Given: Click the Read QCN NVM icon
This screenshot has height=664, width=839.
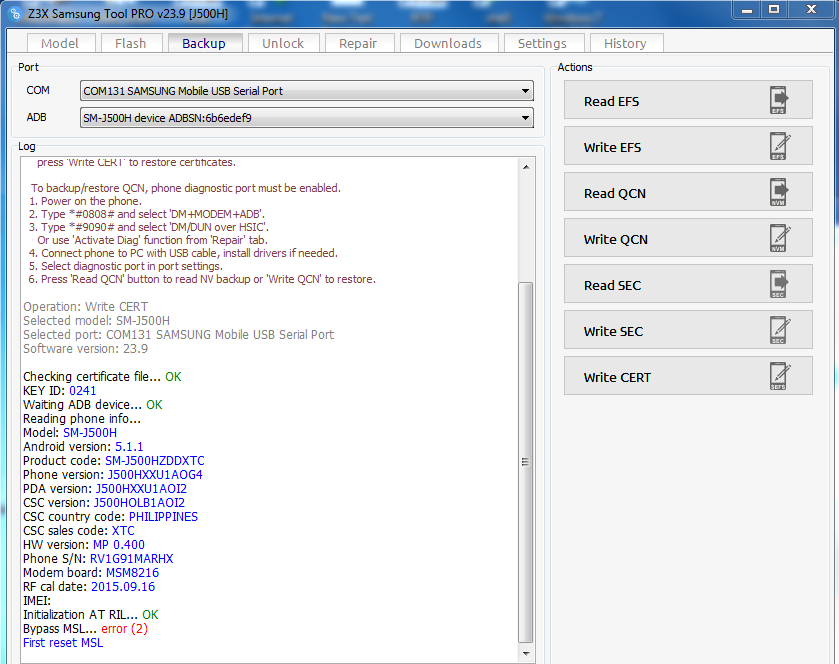Looking at the screenshot, I should 779,192.
